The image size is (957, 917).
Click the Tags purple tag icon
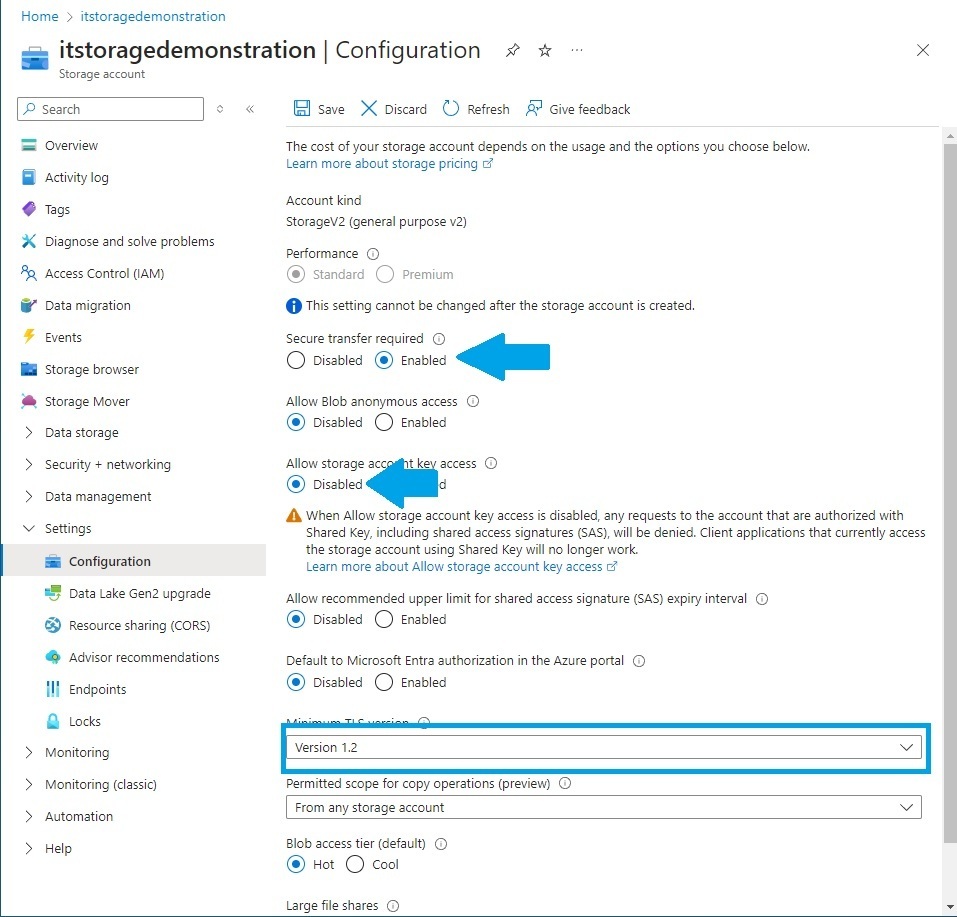click(x=29, y=209)
